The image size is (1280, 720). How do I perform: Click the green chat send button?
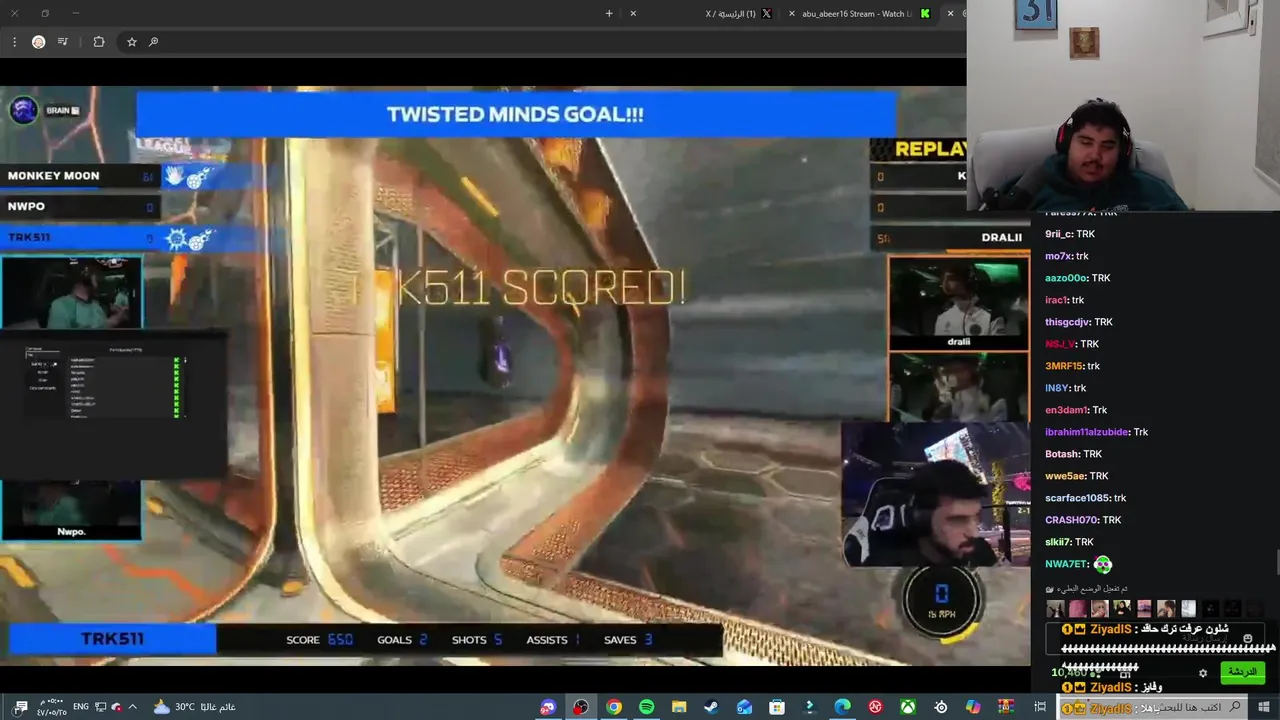coord(1242,672)
